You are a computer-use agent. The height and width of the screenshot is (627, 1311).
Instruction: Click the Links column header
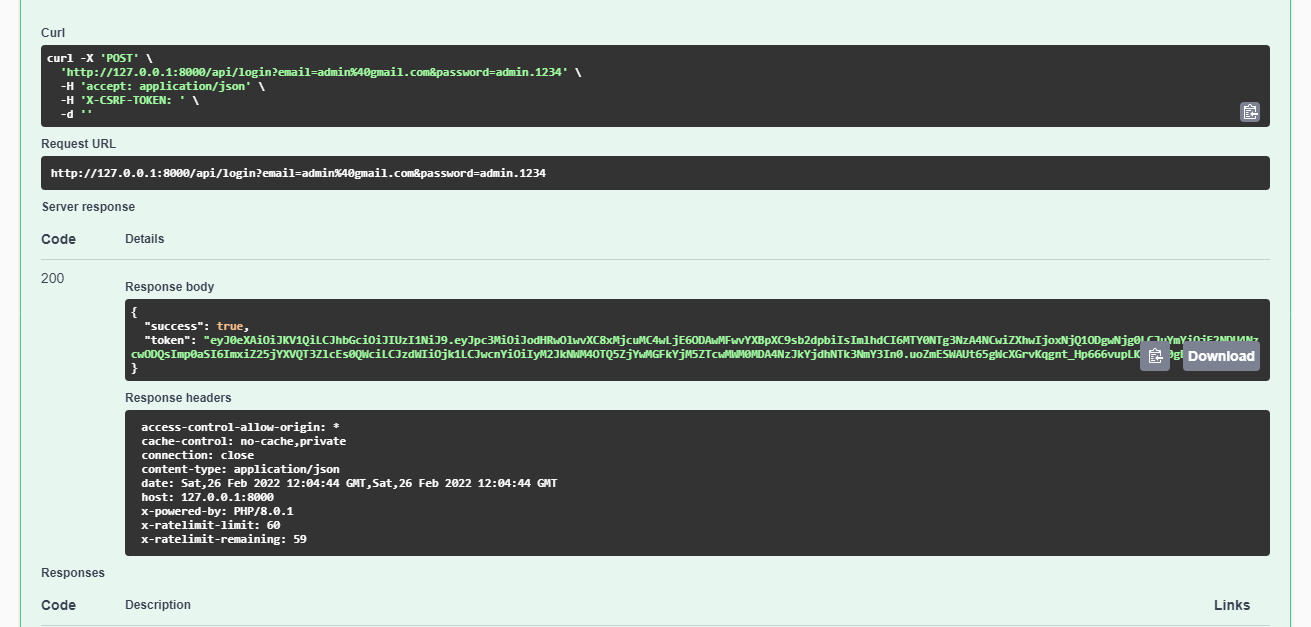click(1231, 605)
